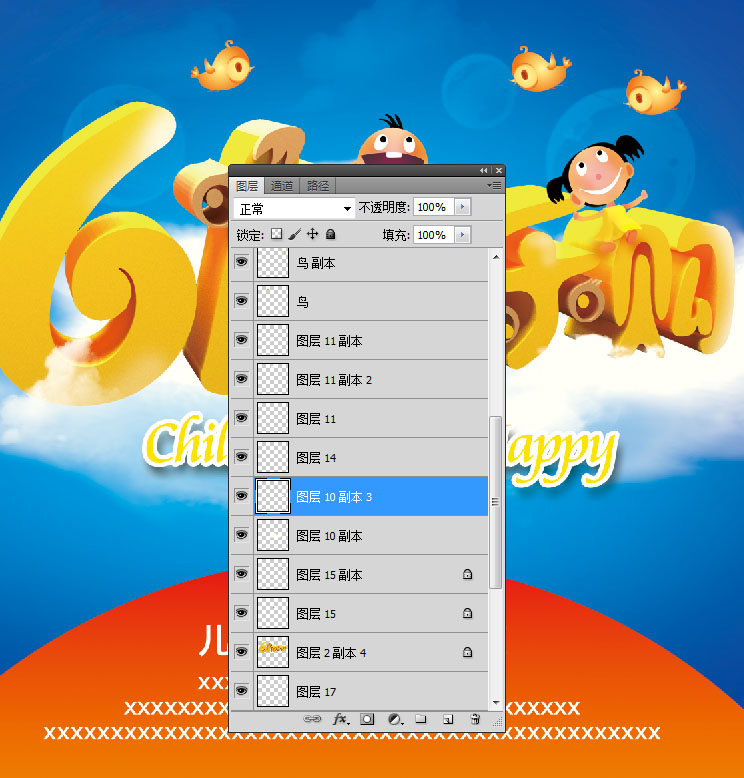The height and width of the screenshot is (778, 744).
Task: Hide the 鸟 layer
Action: pyautogui.click(x=242, y=301)
